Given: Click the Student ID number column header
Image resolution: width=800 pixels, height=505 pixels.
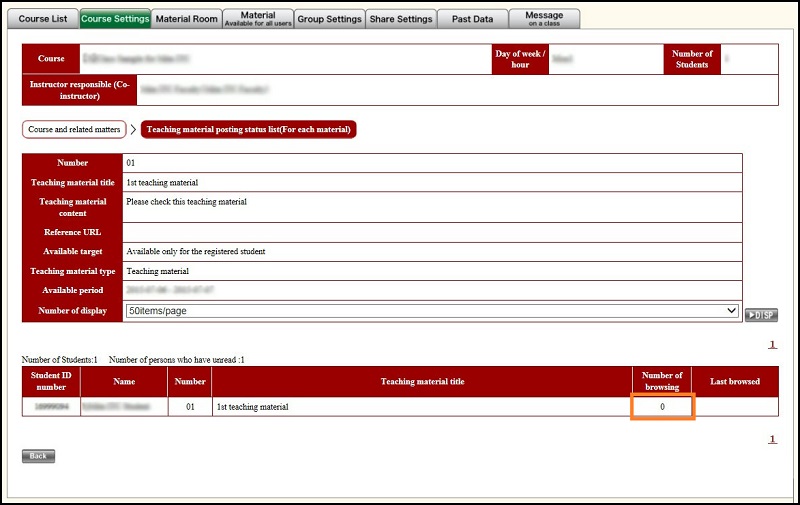Looking at the screenshot, I should pyautogui.click(x=51, y=381).
